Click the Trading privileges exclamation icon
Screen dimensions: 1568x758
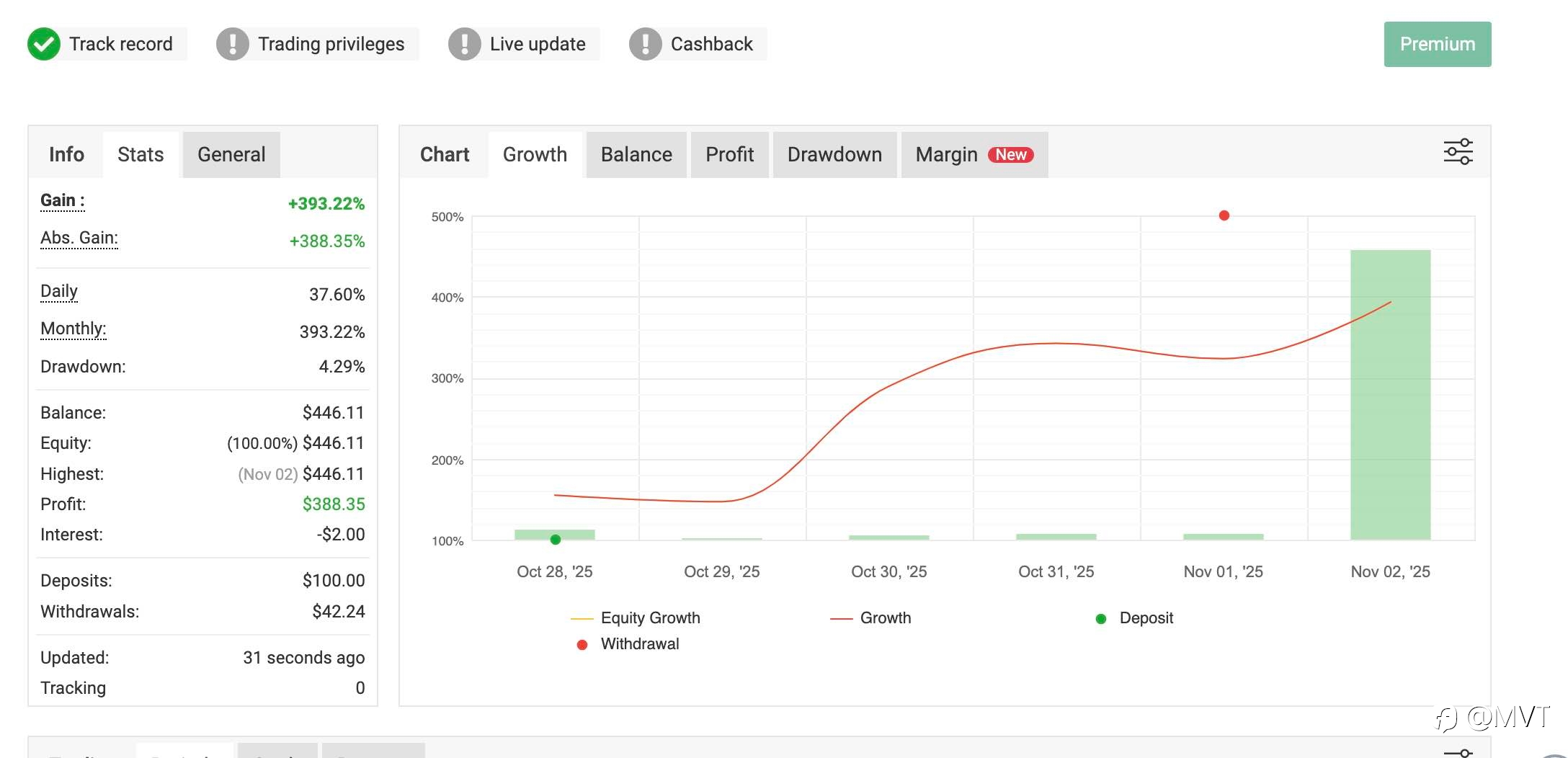point(233,44)
